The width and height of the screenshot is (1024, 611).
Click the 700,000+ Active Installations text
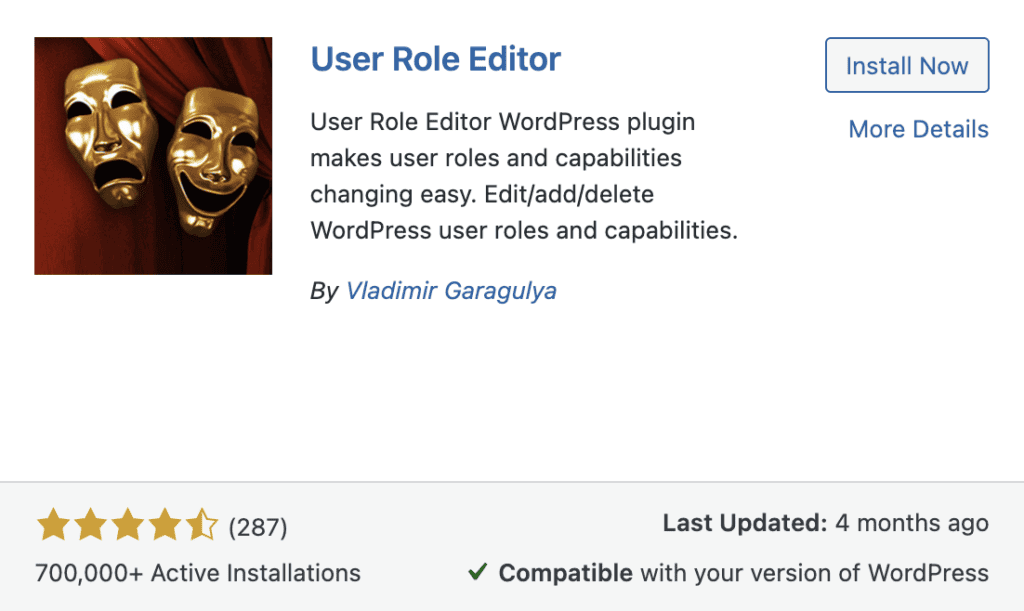[198, 573]
